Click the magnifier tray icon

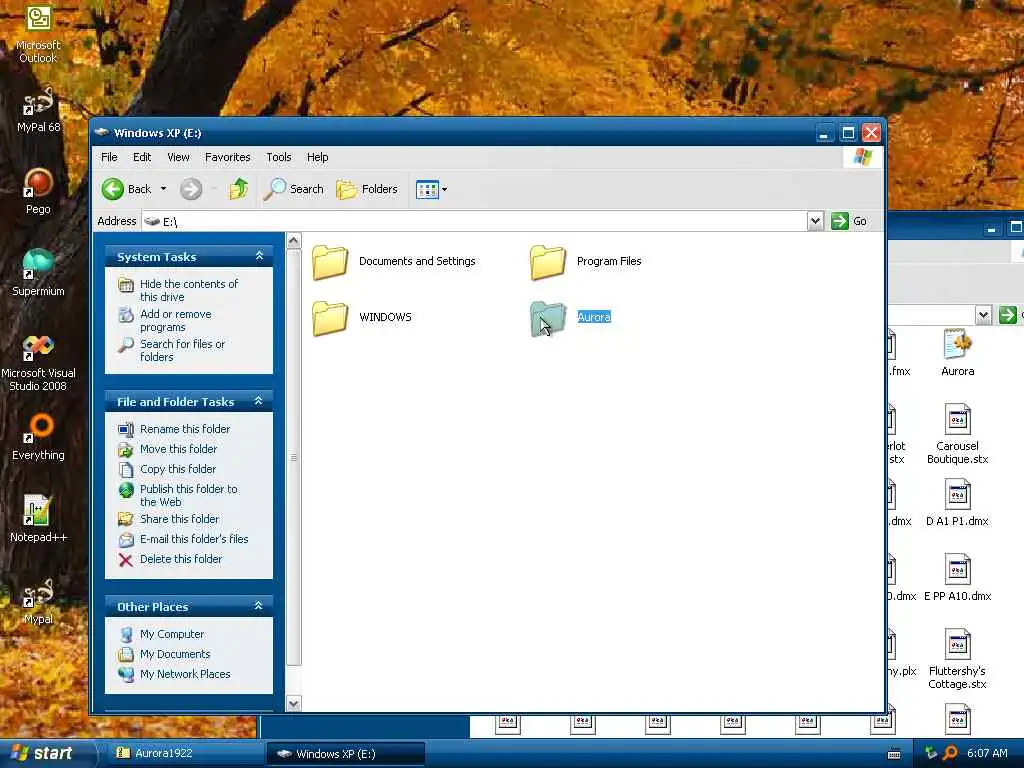click(950, 754)
